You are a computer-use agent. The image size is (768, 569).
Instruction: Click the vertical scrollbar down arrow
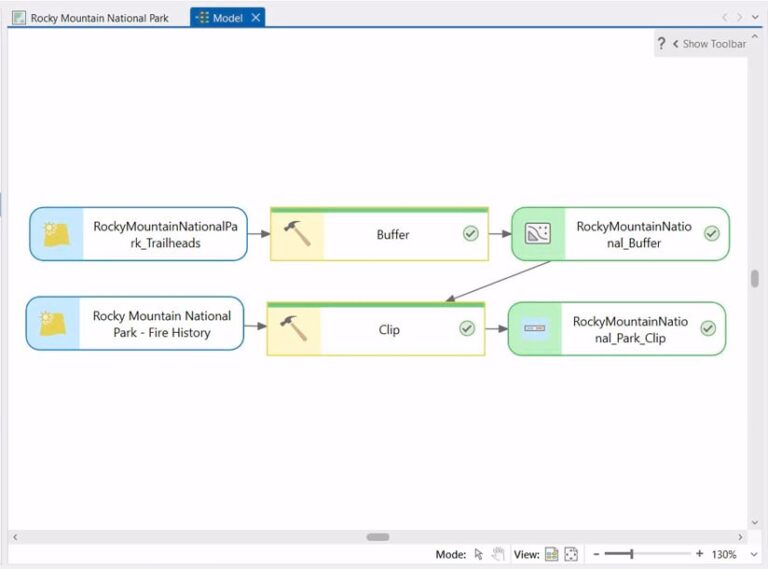click(x=755, y=522)
